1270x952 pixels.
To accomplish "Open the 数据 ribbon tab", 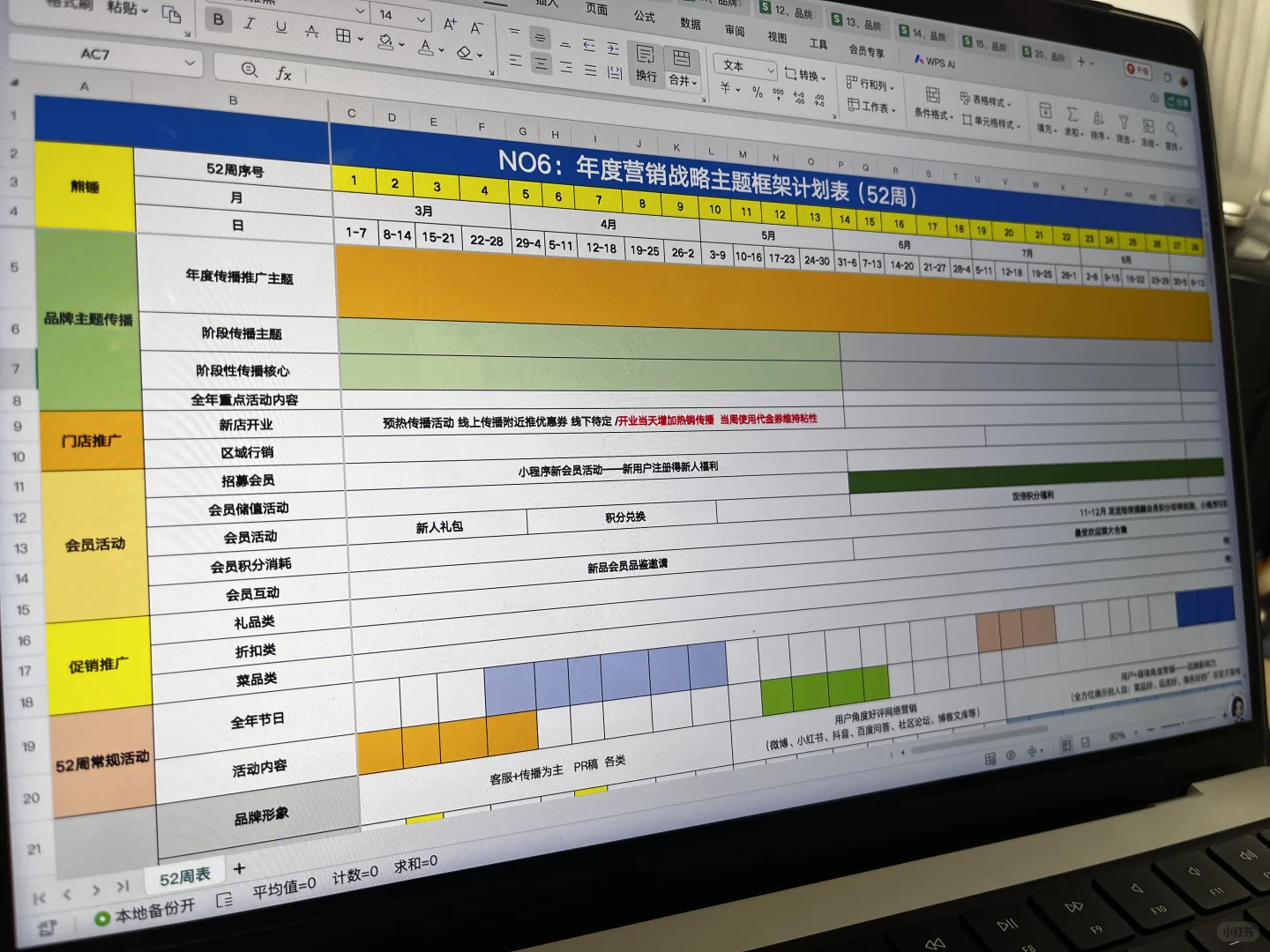I will point(691,23).
